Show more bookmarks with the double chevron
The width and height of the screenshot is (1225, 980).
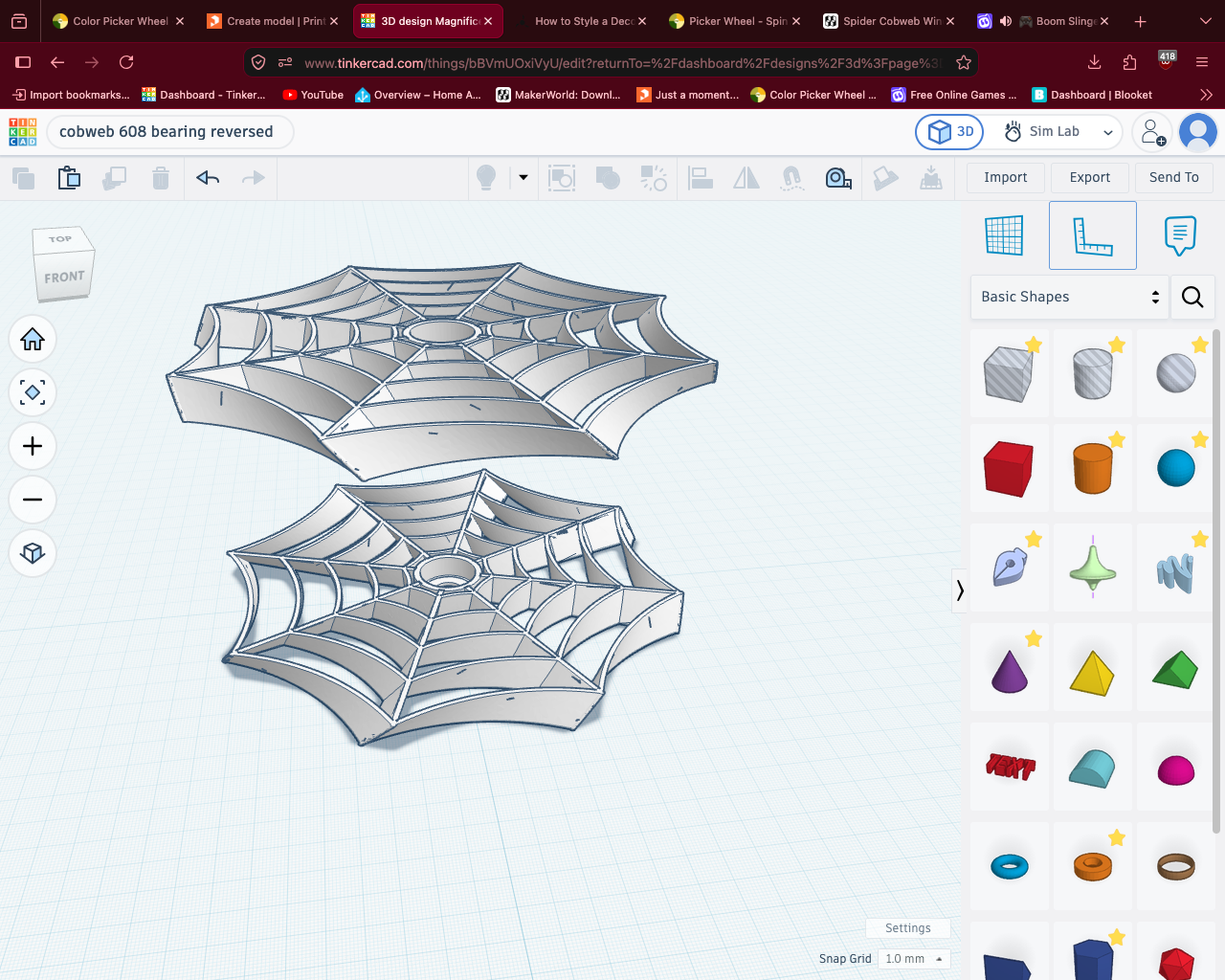1206,95
